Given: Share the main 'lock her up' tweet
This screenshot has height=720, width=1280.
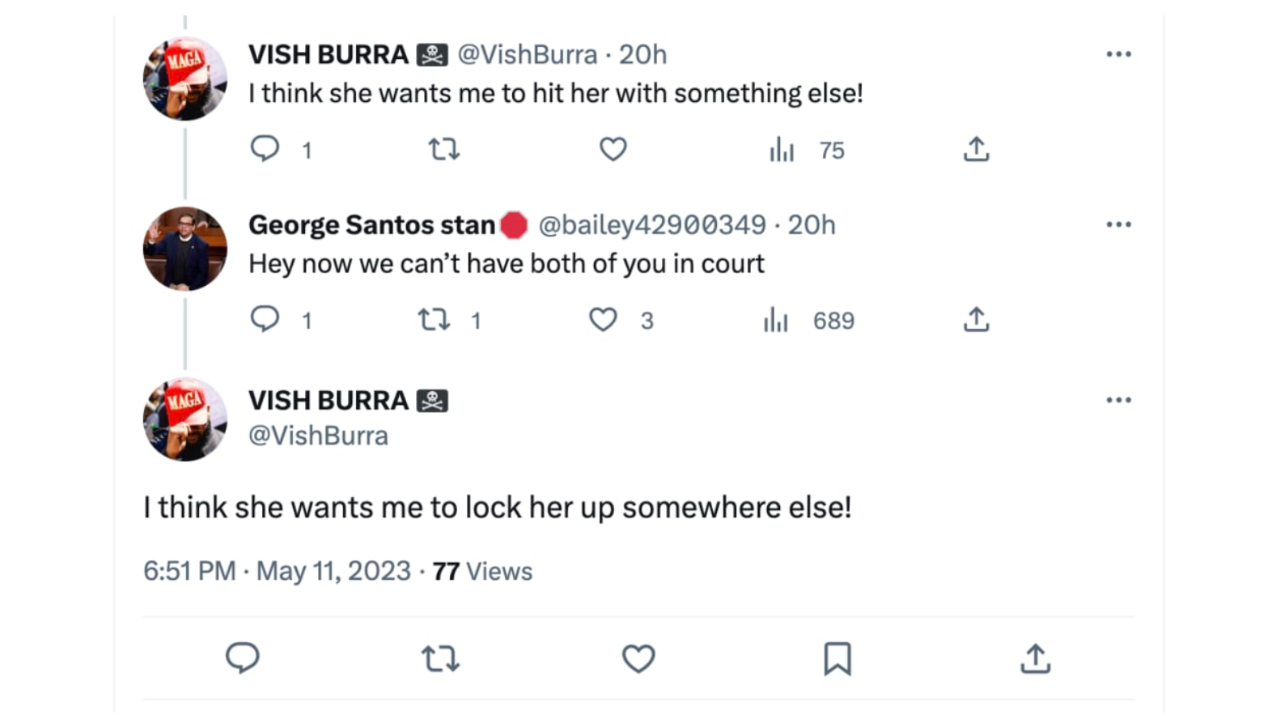Looking at the screenshot, I should (x=1035, y=658).
